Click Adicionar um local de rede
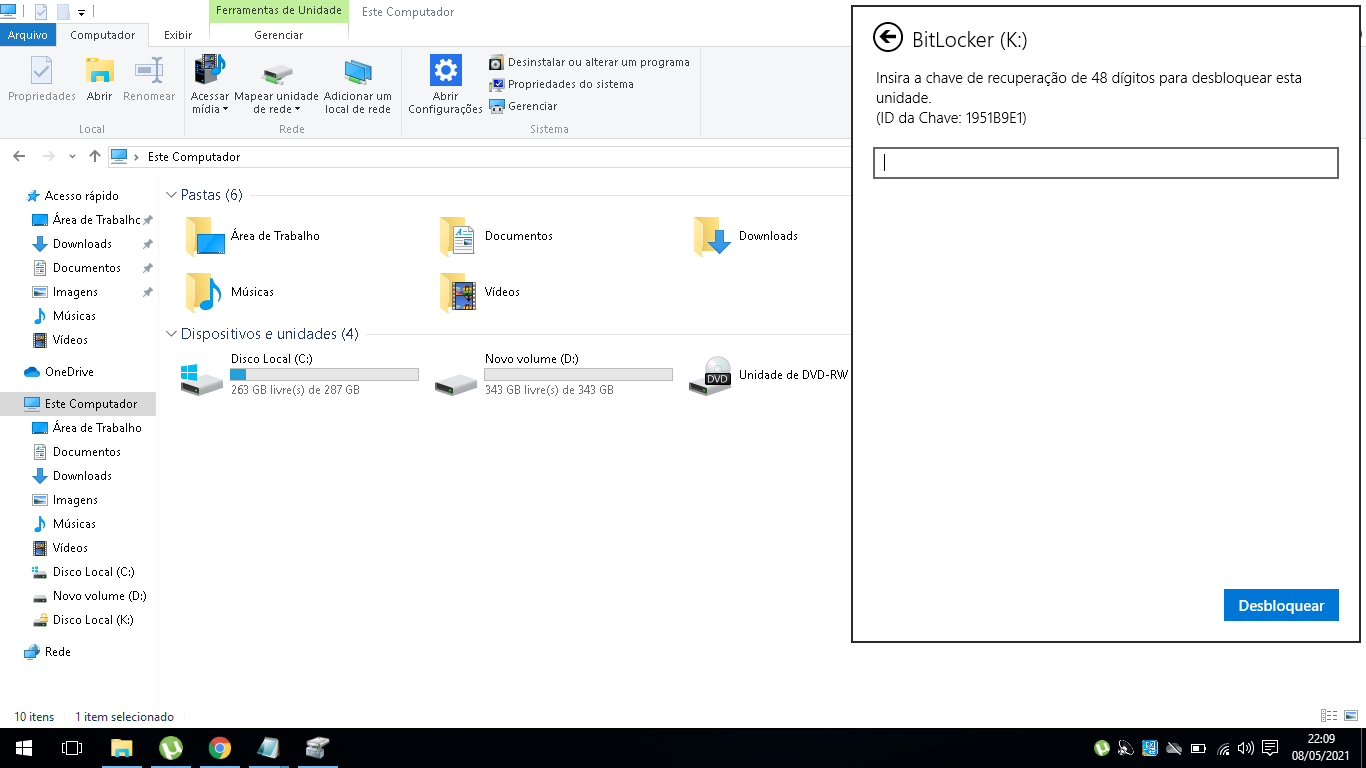Screen dimensions: 1366x768 [x=357, y=86]
